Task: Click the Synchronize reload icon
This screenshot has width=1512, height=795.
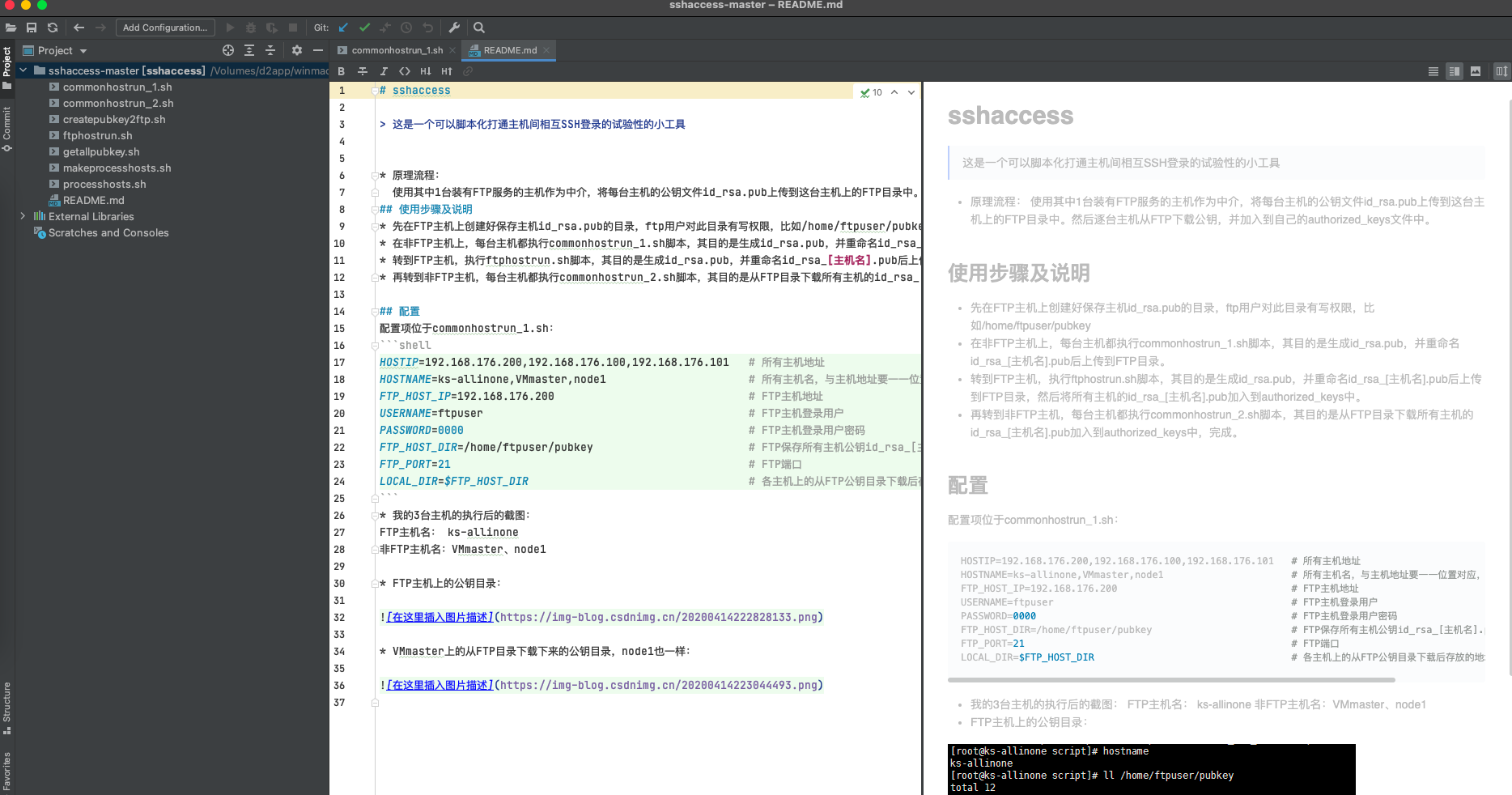Action: [x=53, y=28]
